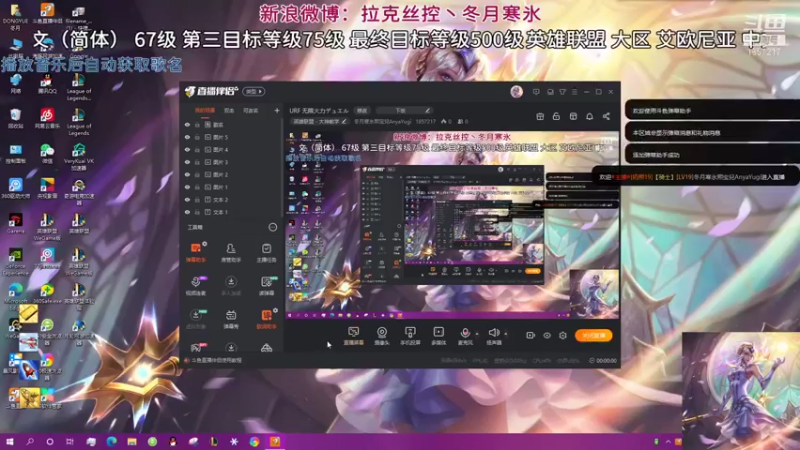The height and width of the screenshot is (450, 800).
Task: Click the unlock padlock icon in the header
Action: tap(556, 116)
